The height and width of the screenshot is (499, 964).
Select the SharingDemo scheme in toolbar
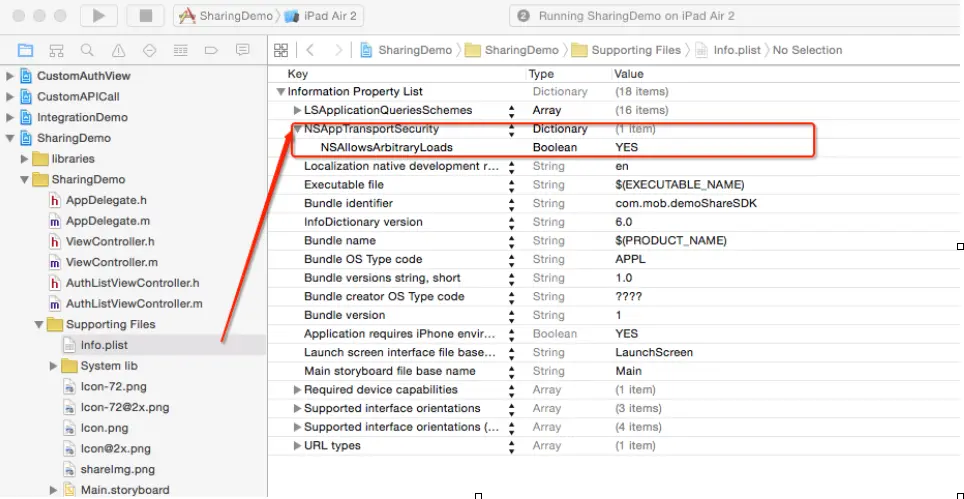click(226, 16)
